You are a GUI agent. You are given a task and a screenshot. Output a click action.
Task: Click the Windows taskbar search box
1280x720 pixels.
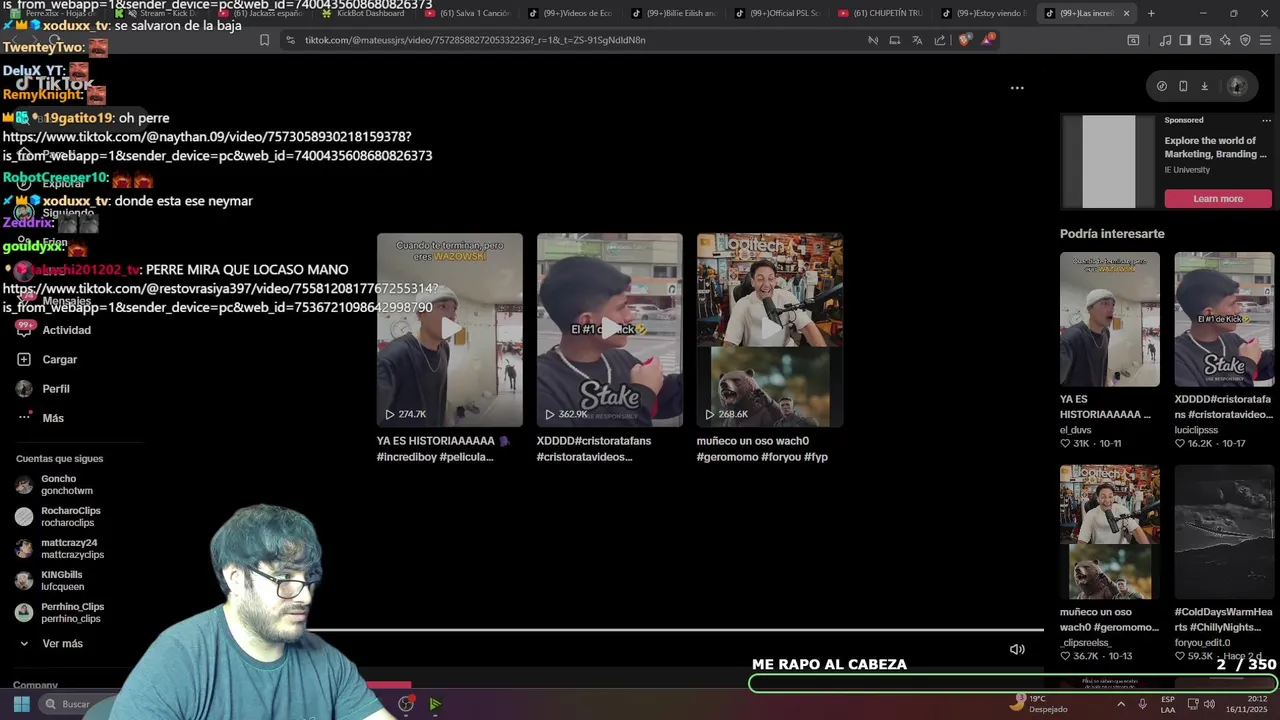pyautogui.click(x=80, y=704)
